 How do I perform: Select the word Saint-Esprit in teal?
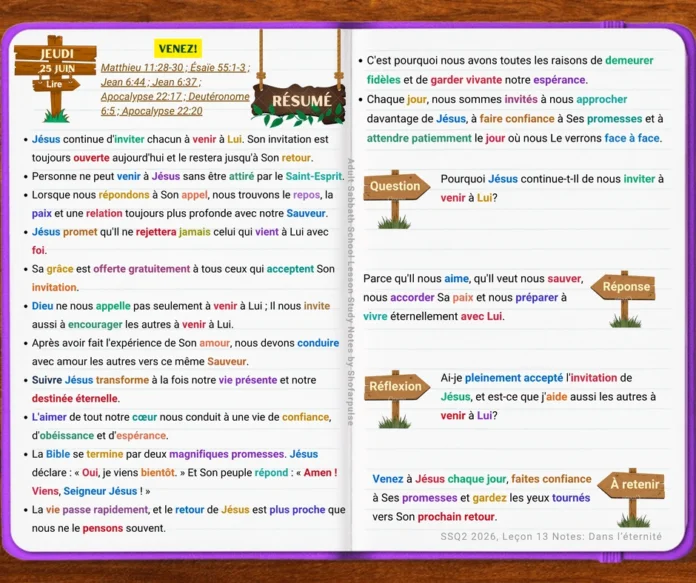pyautogui.click(x=314, y=176)
